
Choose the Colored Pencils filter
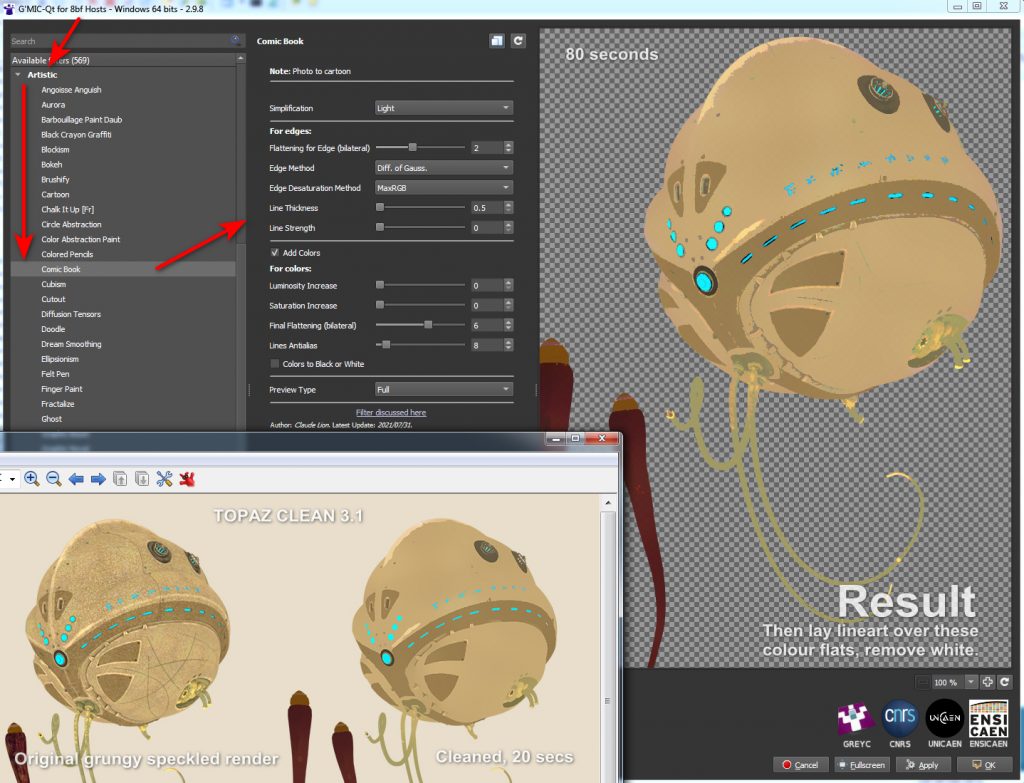click(68, 255)
